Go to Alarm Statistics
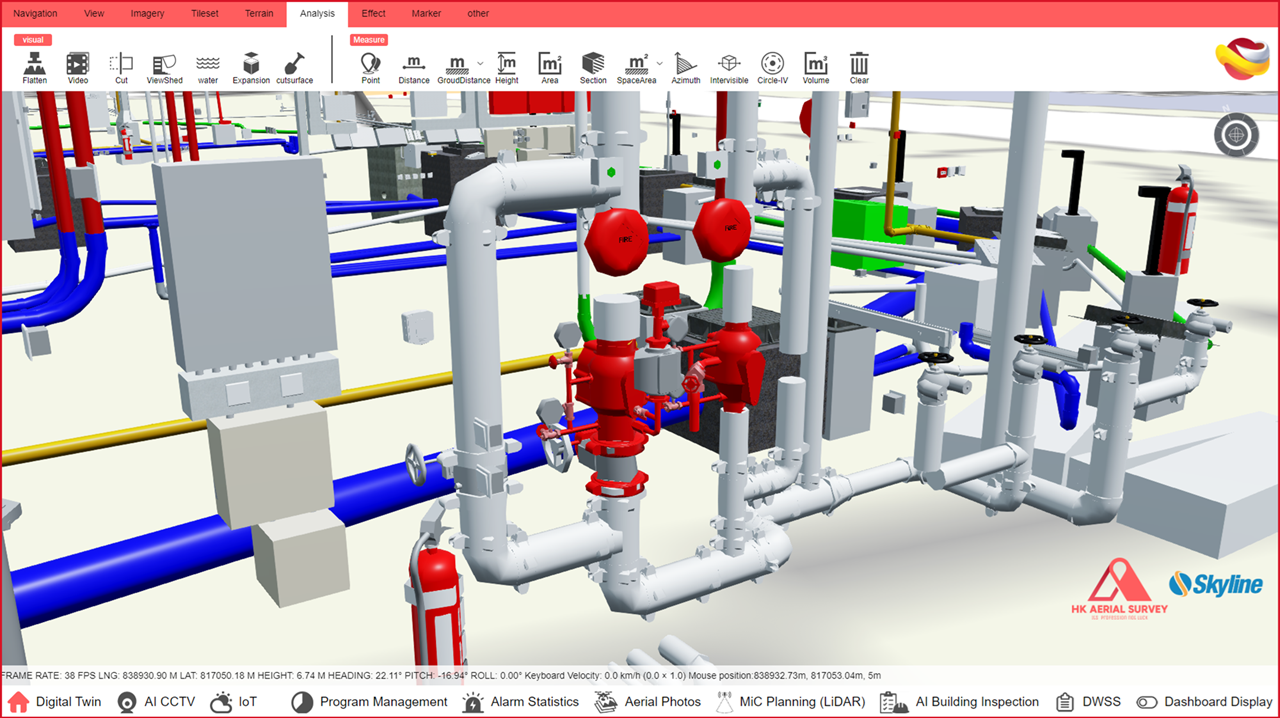The height and width of the screenshot is (718, 1280). coord(521,702)
